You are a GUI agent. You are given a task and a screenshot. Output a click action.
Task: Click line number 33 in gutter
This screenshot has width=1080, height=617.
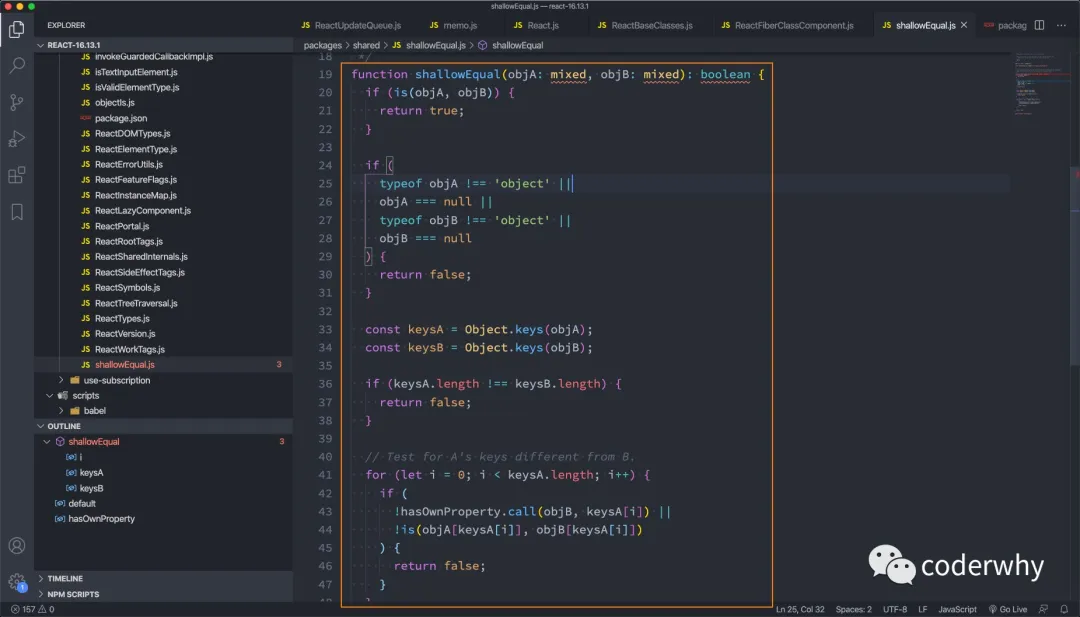(325, 329)
